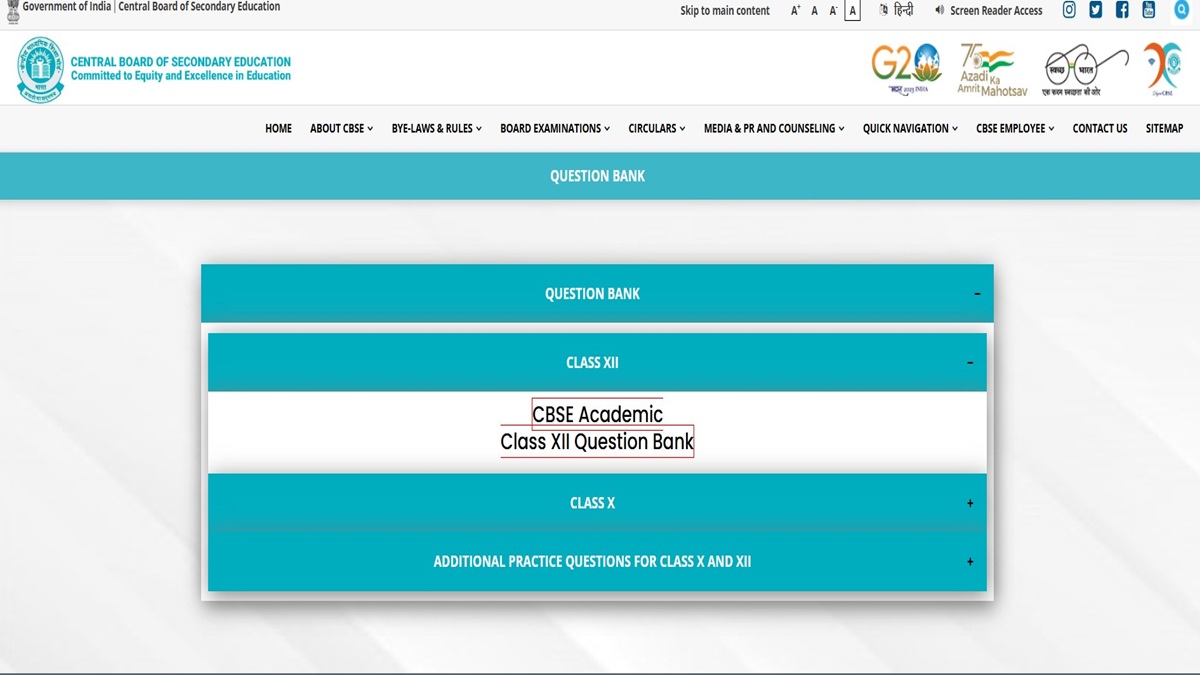The height and width of the screenshot is (675, 1200).
Task: Open the ABOUT CBSE menu
Action: 341,128
